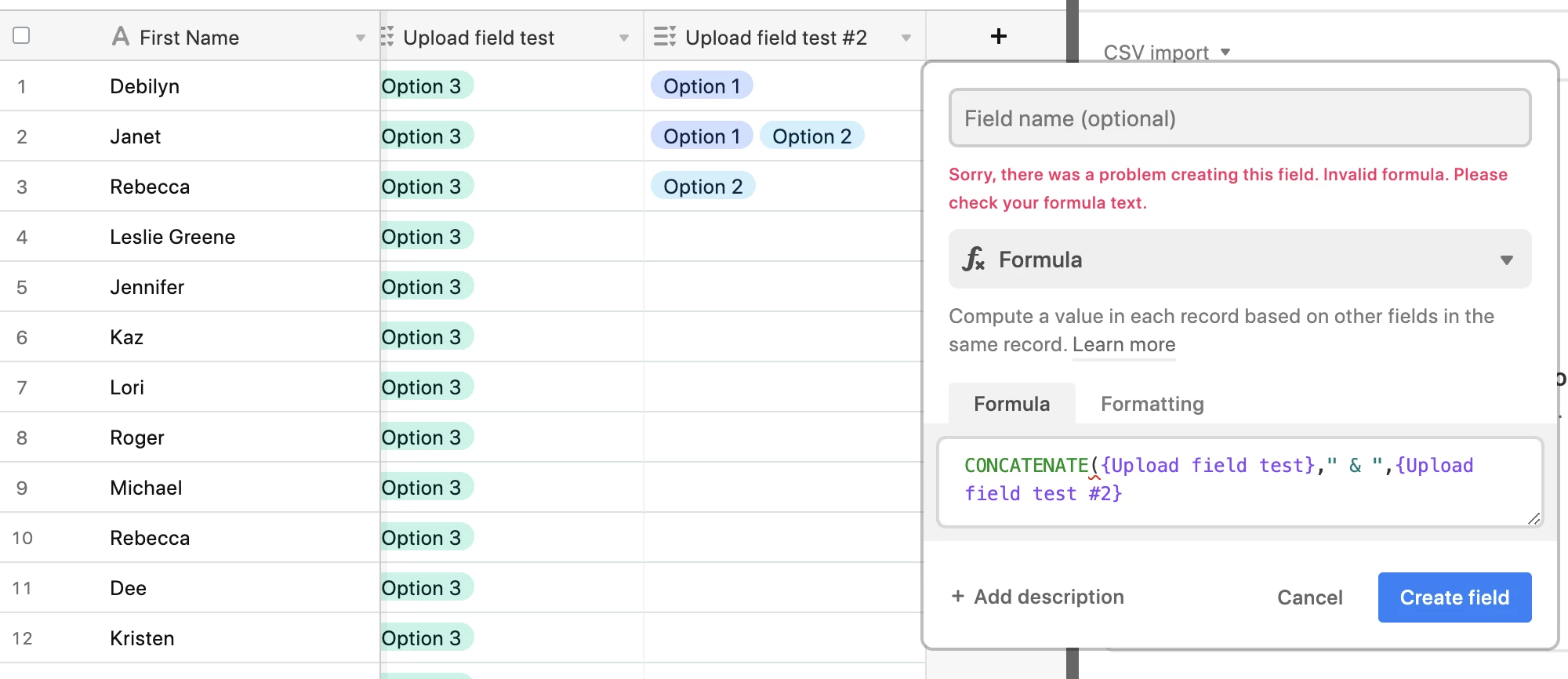The height and width of the screenshot is (679, 1568).
Task: Open the First Name column dropdown arrow
Action: [361, 38]
